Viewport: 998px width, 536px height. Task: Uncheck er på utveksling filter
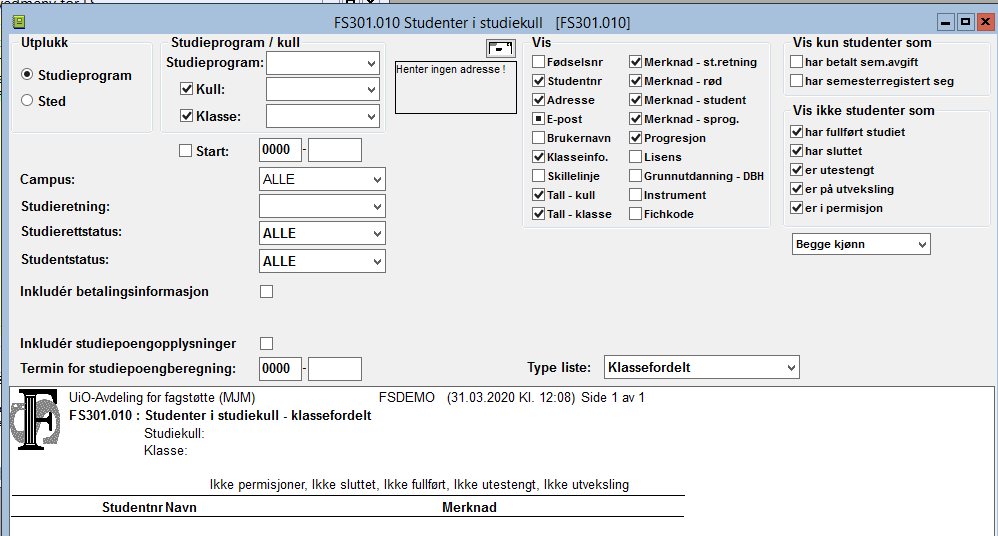coord(796,189)
